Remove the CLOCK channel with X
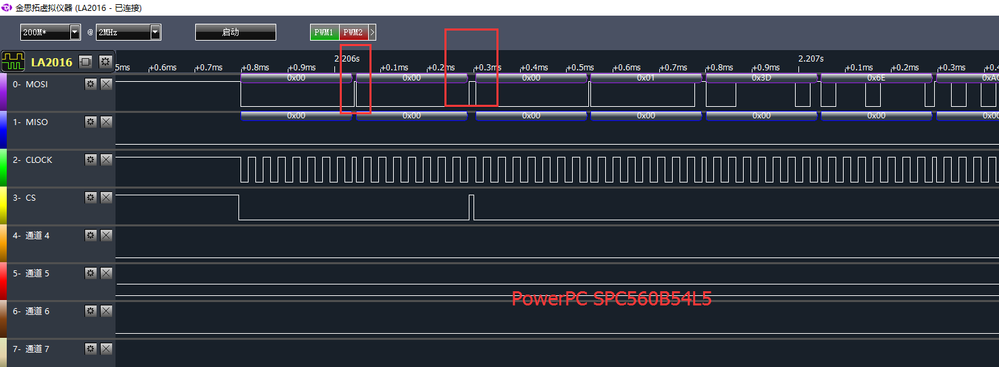The width and height of the screenshot is (999, 367). tap(106, 160)
